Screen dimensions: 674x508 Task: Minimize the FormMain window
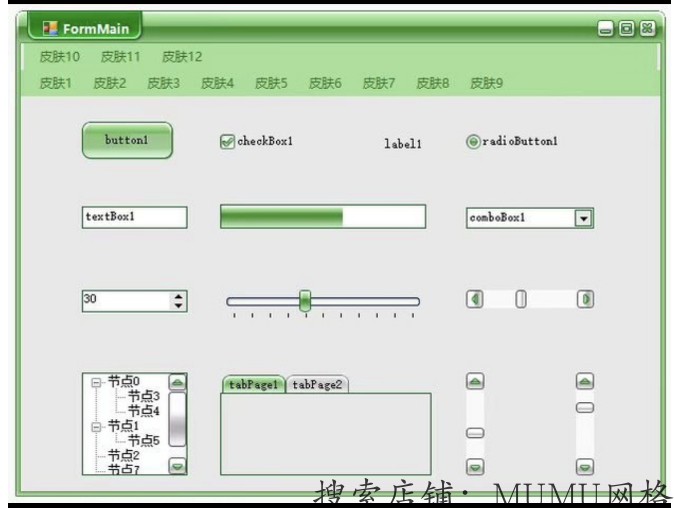tap(605, 29)
